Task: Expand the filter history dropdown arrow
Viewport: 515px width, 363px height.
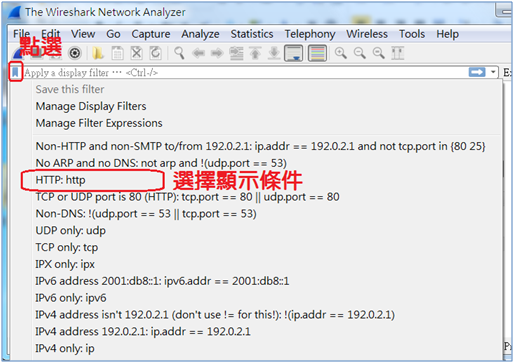Action: (x=493, y=72)
